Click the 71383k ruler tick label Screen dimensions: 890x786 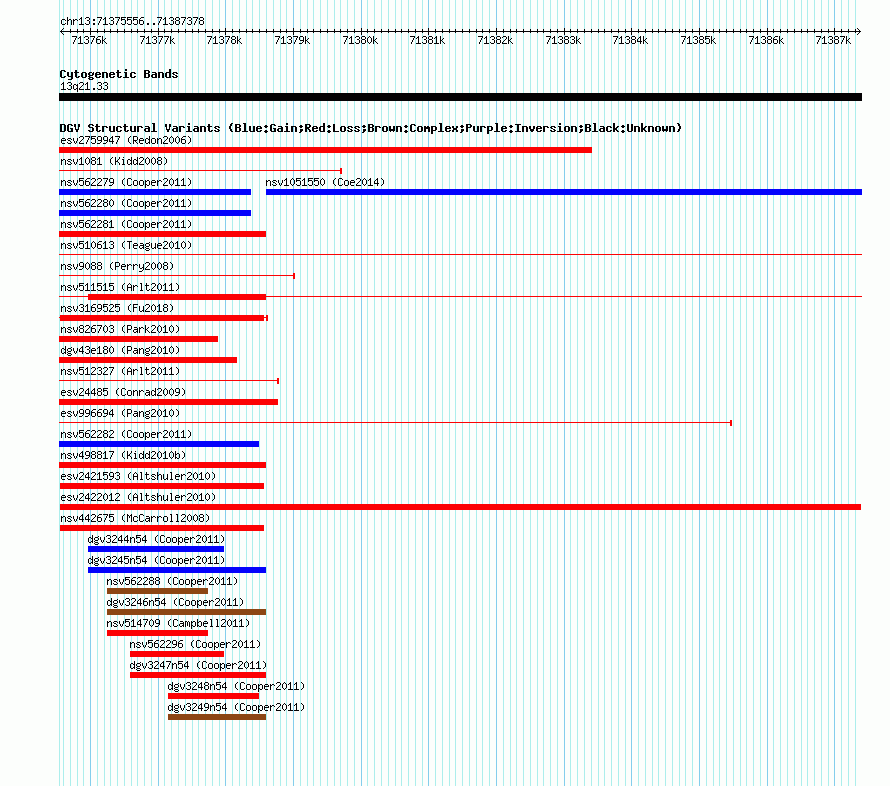[x=563, y=40]
